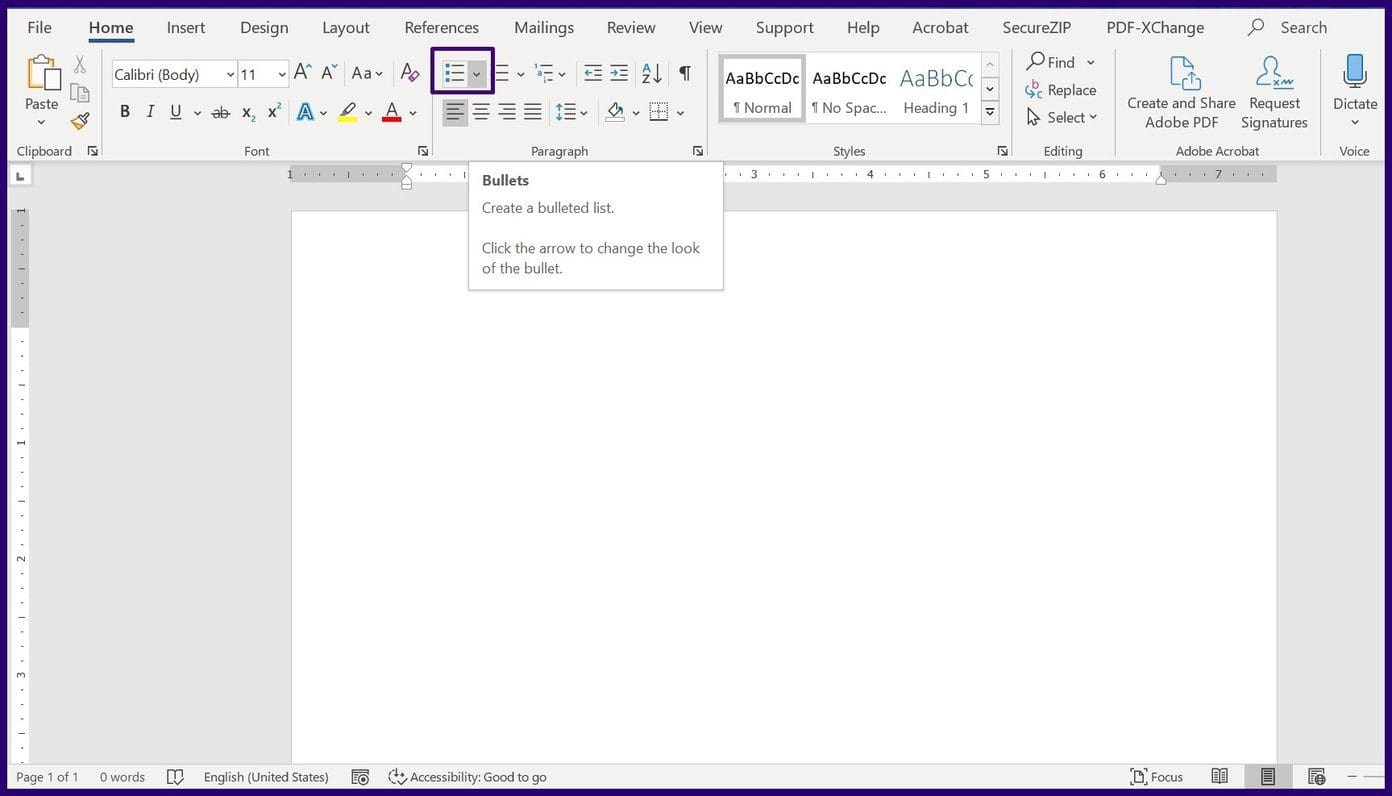This screenshot has width=1392, height=796.
Task: Toggle bold formatting
Action: (x=124, y=111)
